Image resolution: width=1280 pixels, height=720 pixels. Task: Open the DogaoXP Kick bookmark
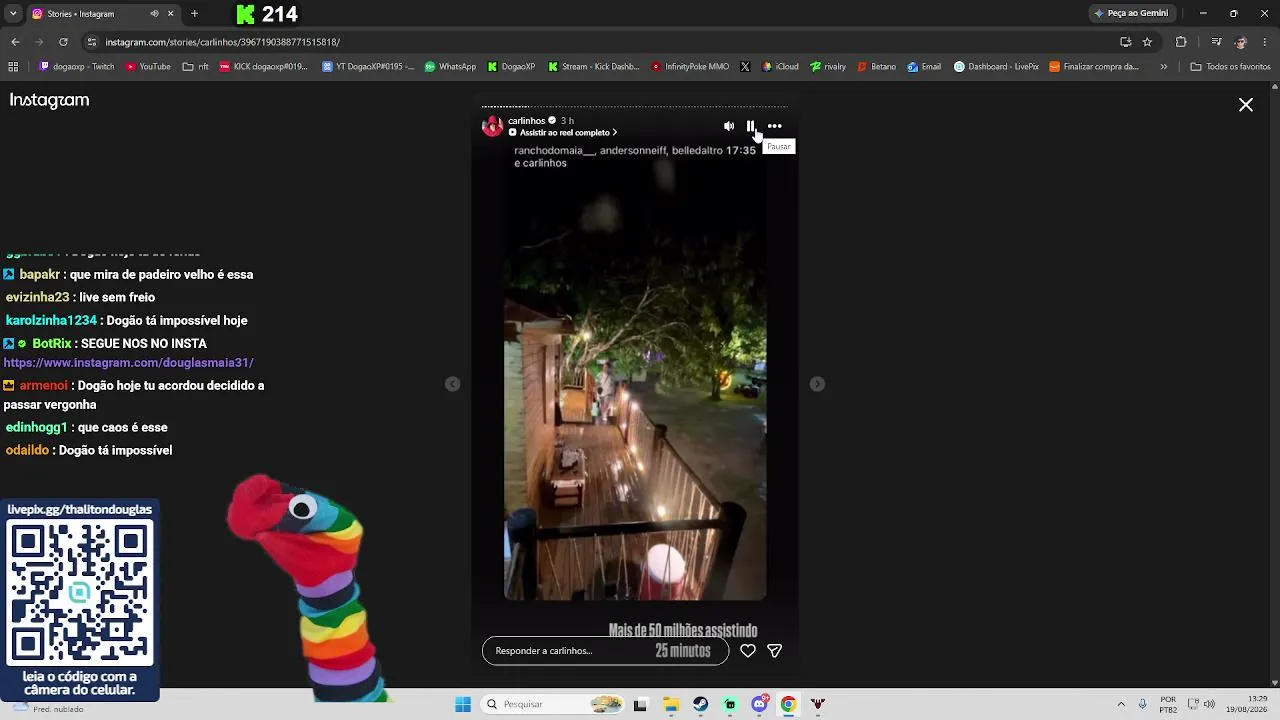coord(512,67)
